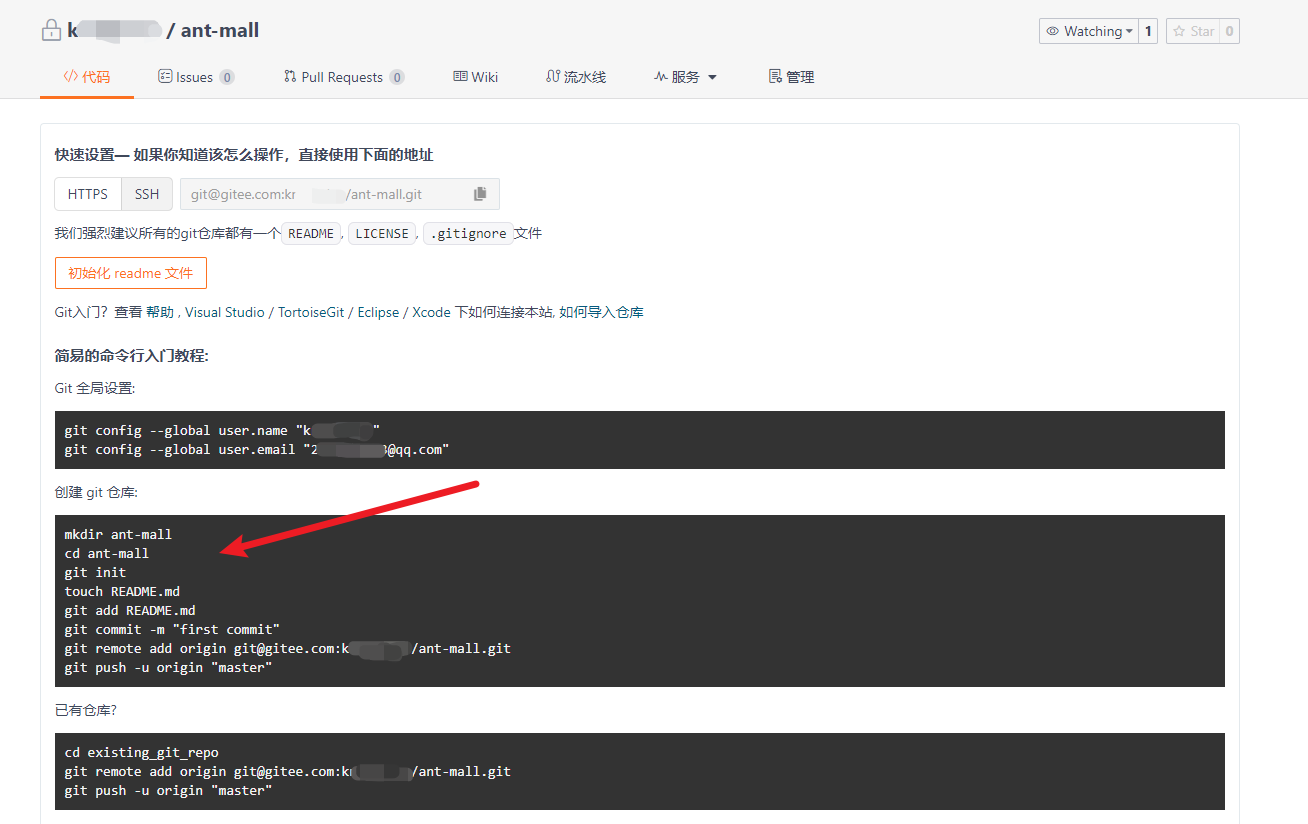Click the ant-mall repository name link

click(x=220, y=31)
